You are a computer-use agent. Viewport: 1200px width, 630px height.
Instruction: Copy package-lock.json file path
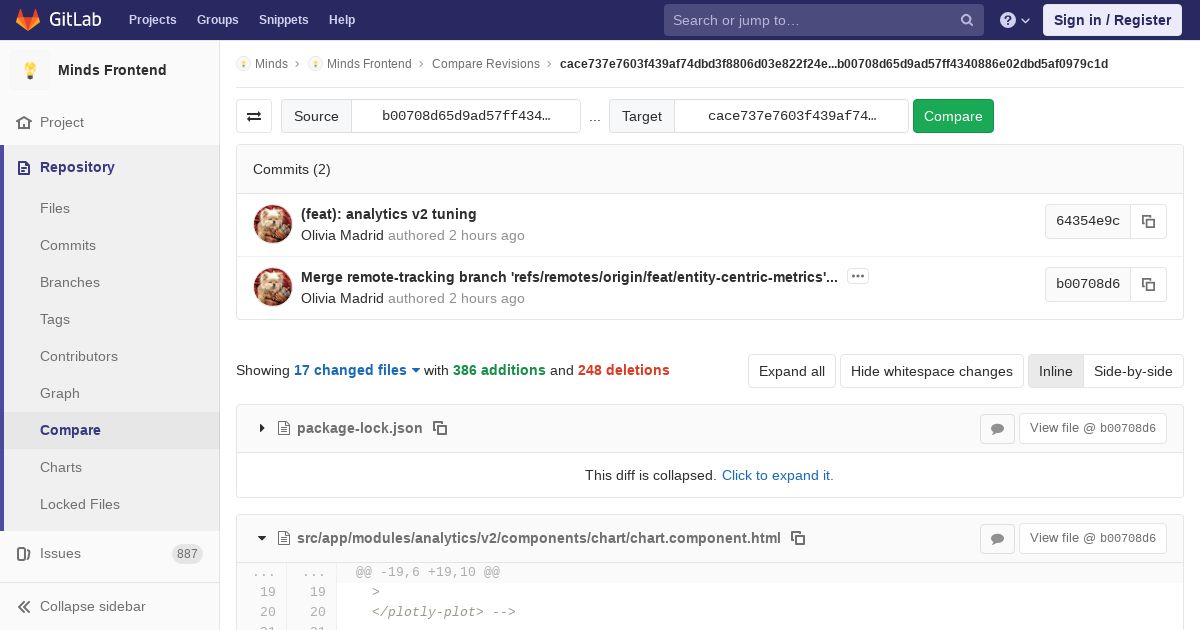[x=440, y=428]
